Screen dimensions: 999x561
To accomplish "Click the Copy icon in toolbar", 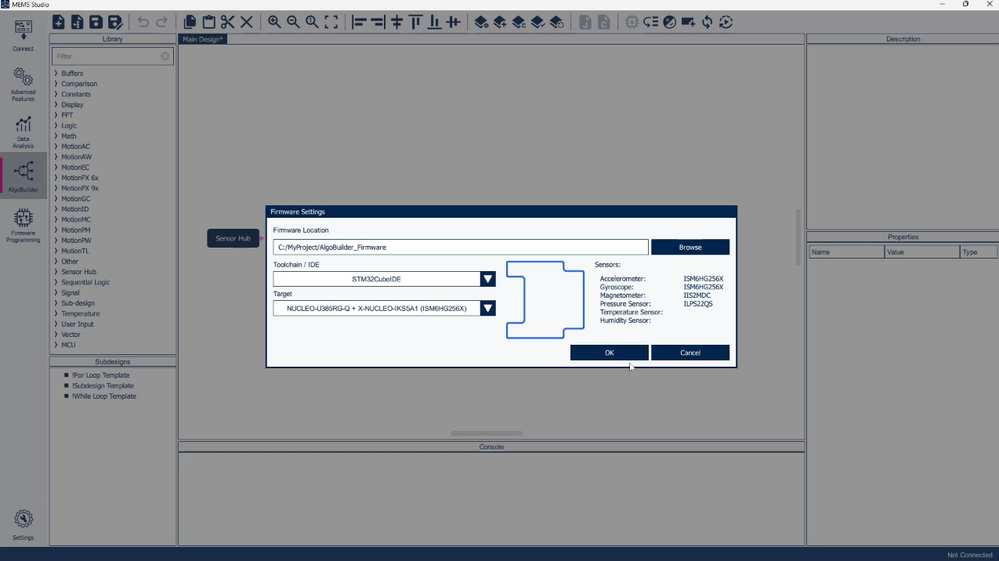I will [190, 22].
